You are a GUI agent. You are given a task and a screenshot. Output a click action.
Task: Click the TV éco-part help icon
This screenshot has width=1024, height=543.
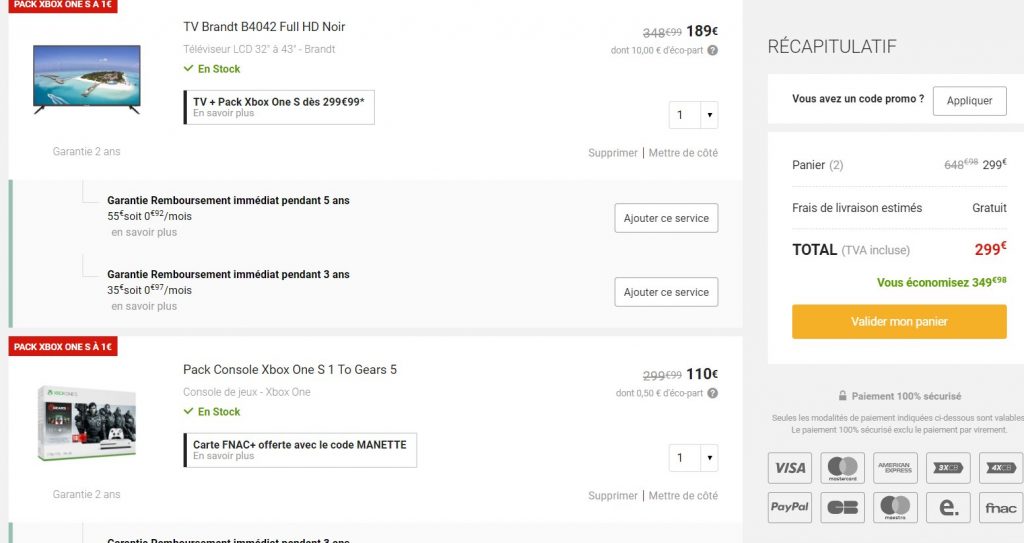712,50
